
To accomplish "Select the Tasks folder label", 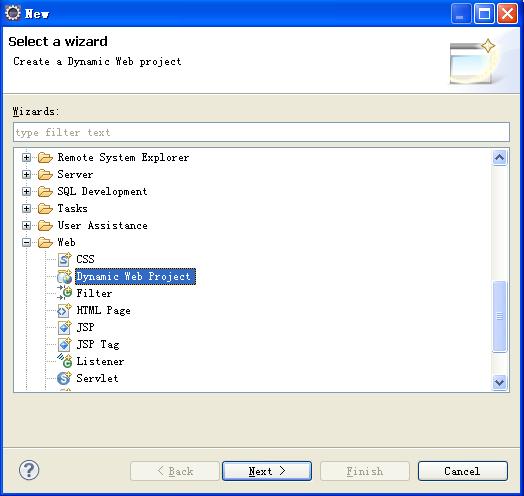I will (x=73, y=209).
